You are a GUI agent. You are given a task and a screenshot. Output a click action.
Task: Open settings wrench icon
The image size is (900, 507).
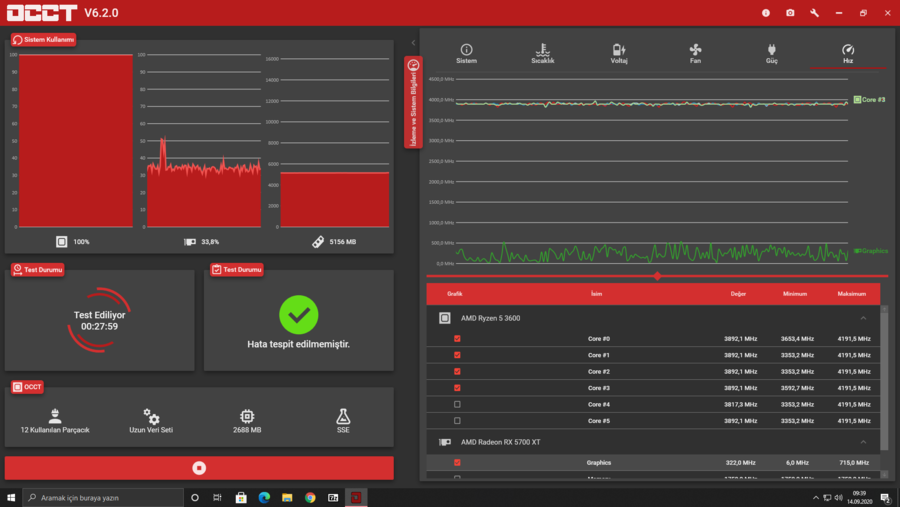click(x=814, y=13)
